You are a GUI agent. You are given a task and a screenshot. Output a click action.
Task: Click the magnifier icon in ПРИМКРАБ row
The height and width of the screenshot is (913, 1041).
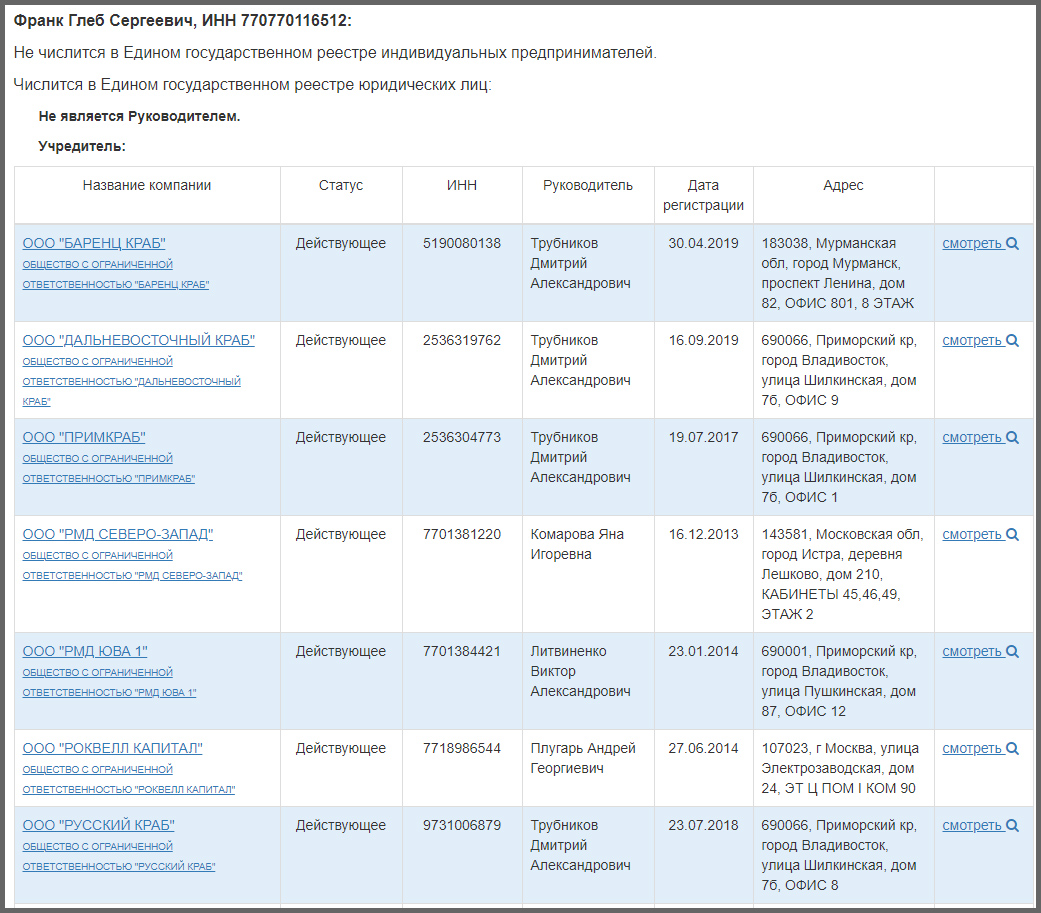(x=1012, y=438)
